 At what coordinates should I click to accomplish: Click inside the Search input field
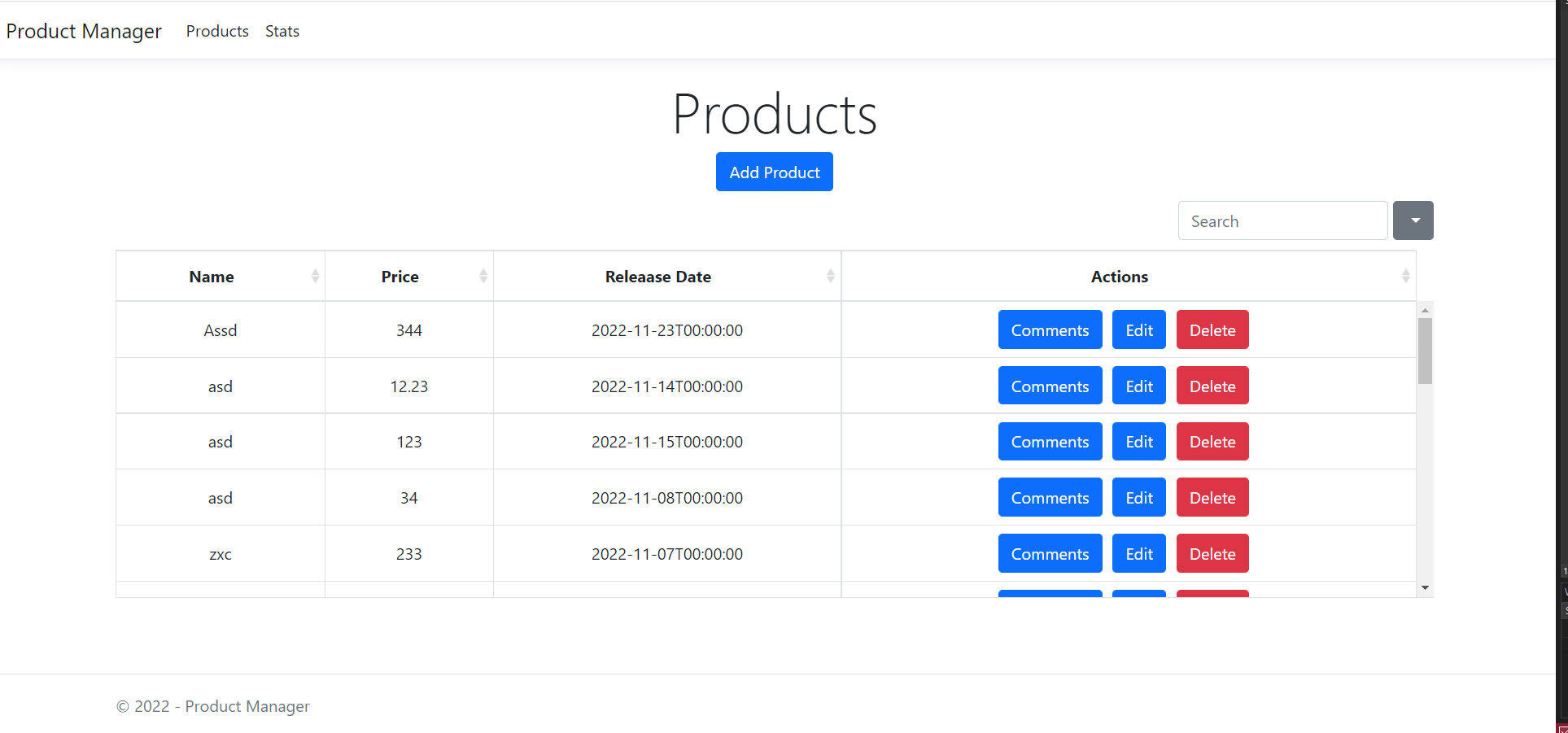coord(1282,220)
